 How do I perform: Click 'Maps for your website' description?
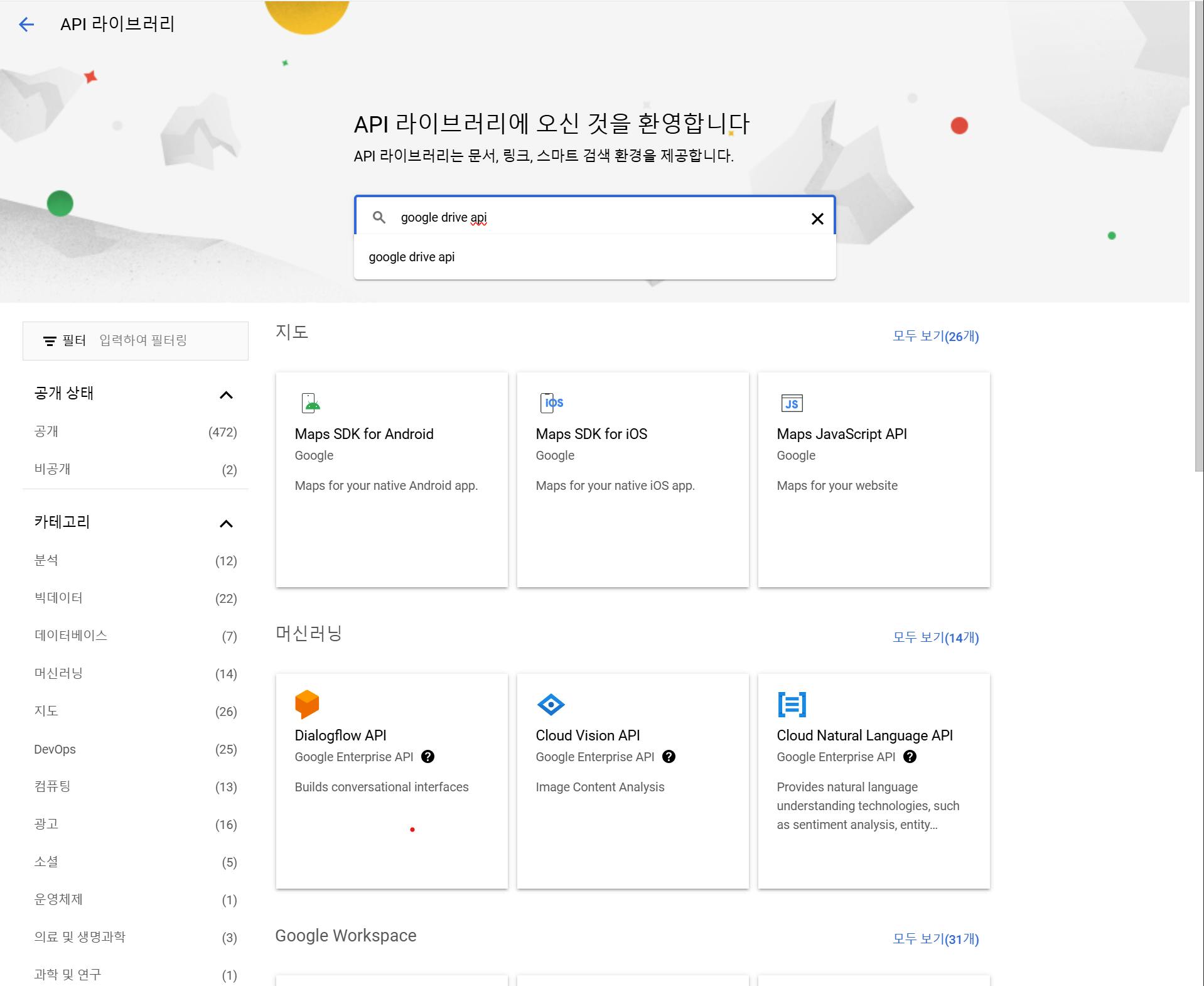pyautogui.click(x=837, y=485)
